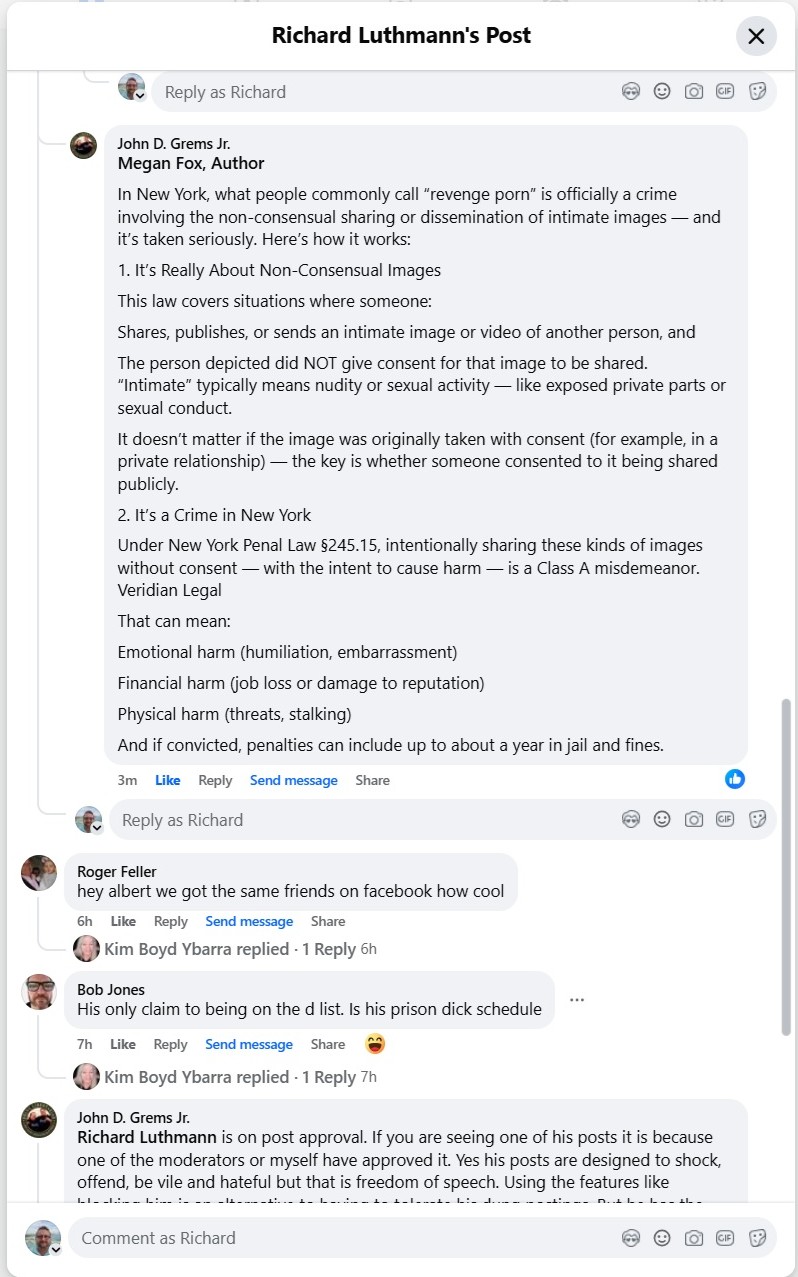
Task: Click the GIF icon in bottom comment box
Action: click(x=725, y=1238)
